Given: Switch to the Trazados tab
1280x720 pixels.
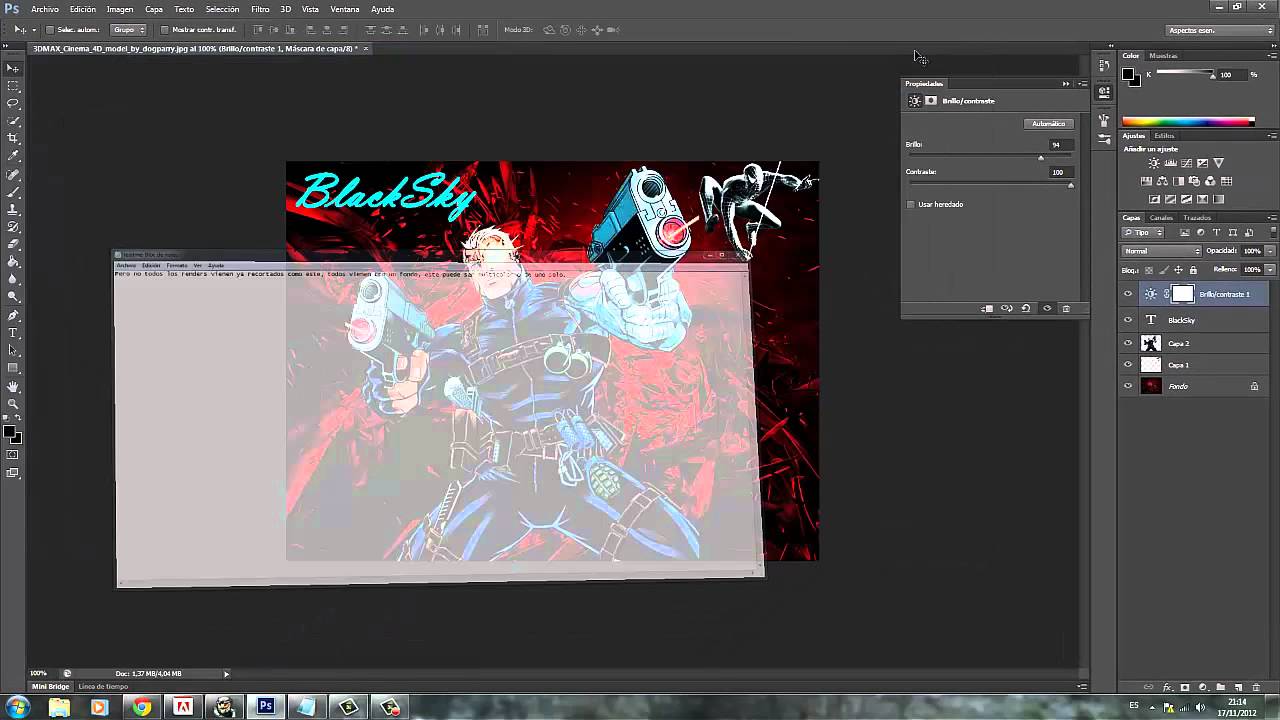Looking at the screenshot, I should point(1197,218).
